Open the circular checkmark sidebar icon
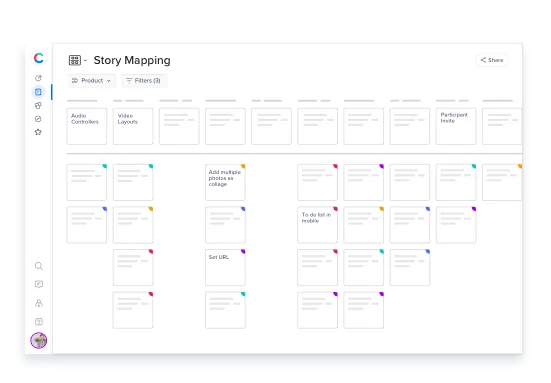Image resolution: width=551 pixels, height=383 pixels. (38, 119)
